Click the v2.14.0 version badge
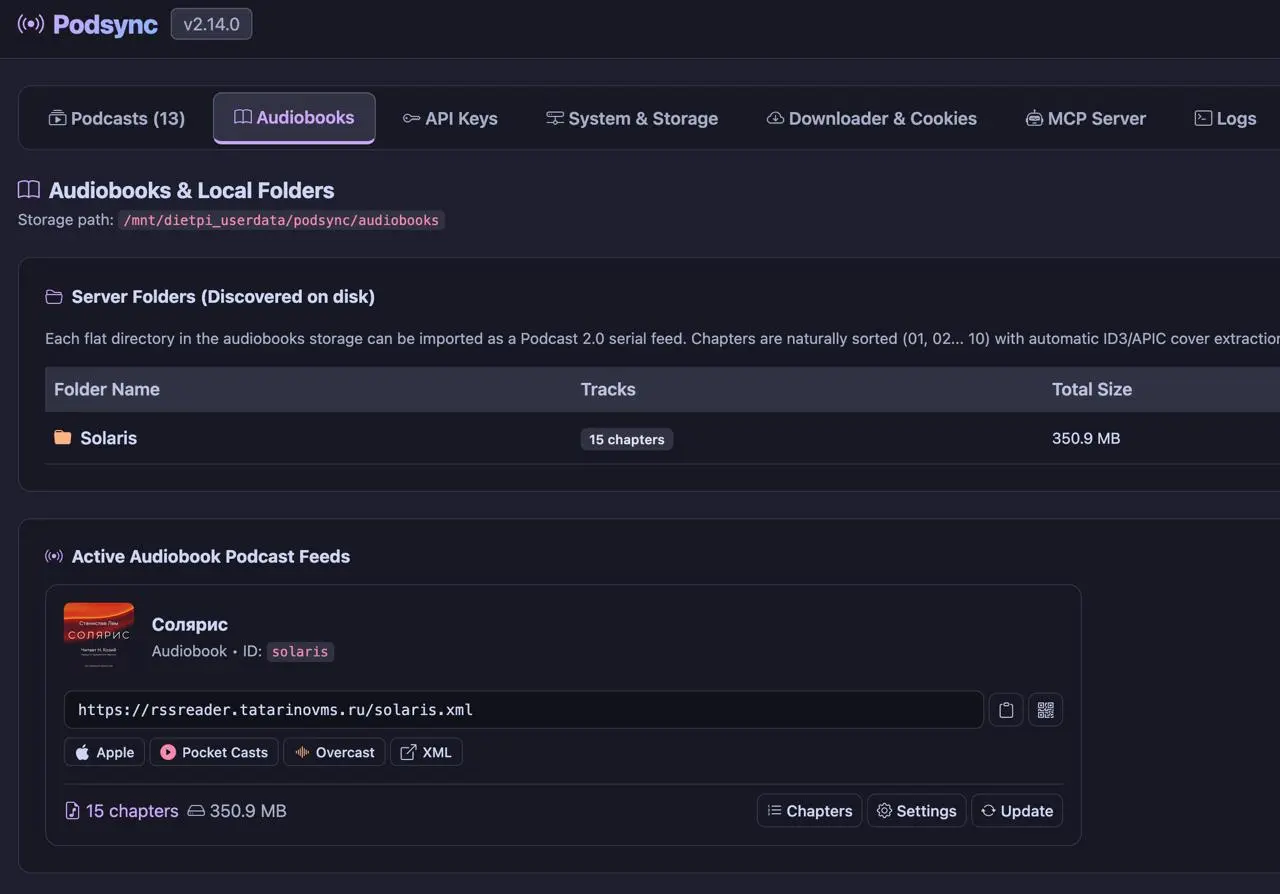Viewport: 1280px width, 894px height. (211, 24)
